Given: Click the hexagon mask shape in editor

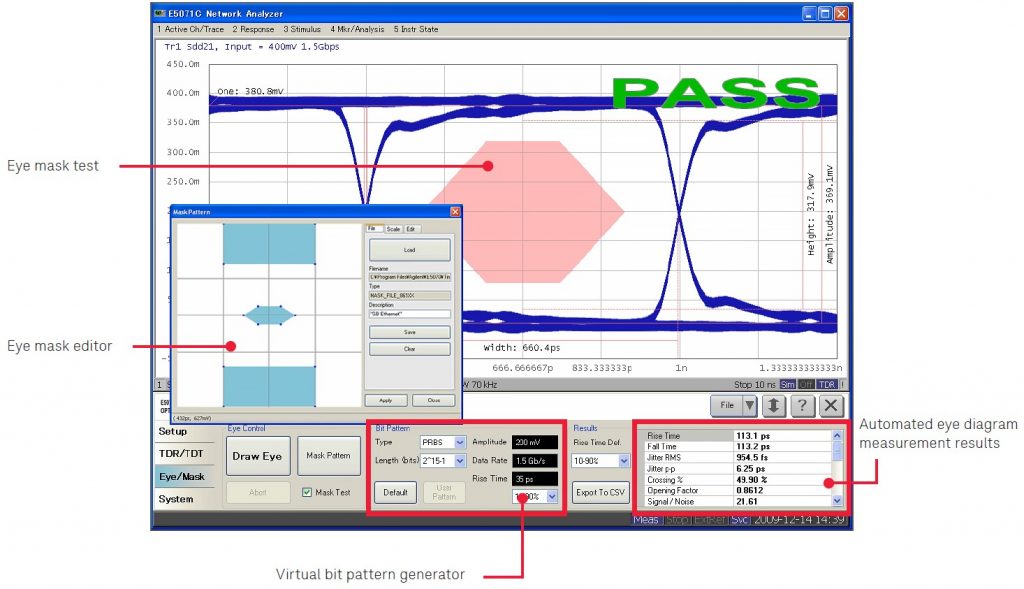Looking at the screenshot, I should coord(270,315).
